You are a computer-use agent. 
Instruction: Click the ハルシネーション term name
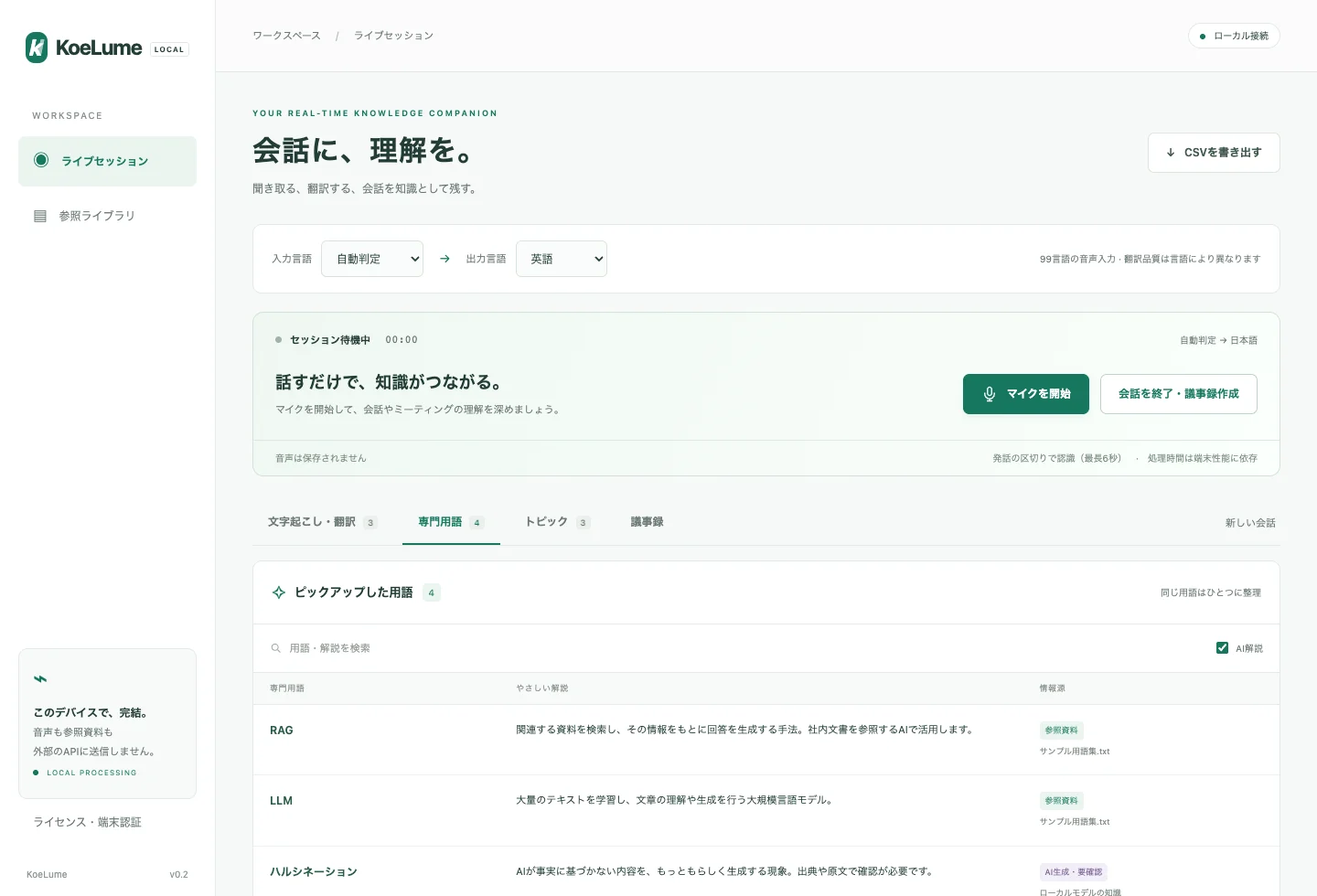(313, 872)
